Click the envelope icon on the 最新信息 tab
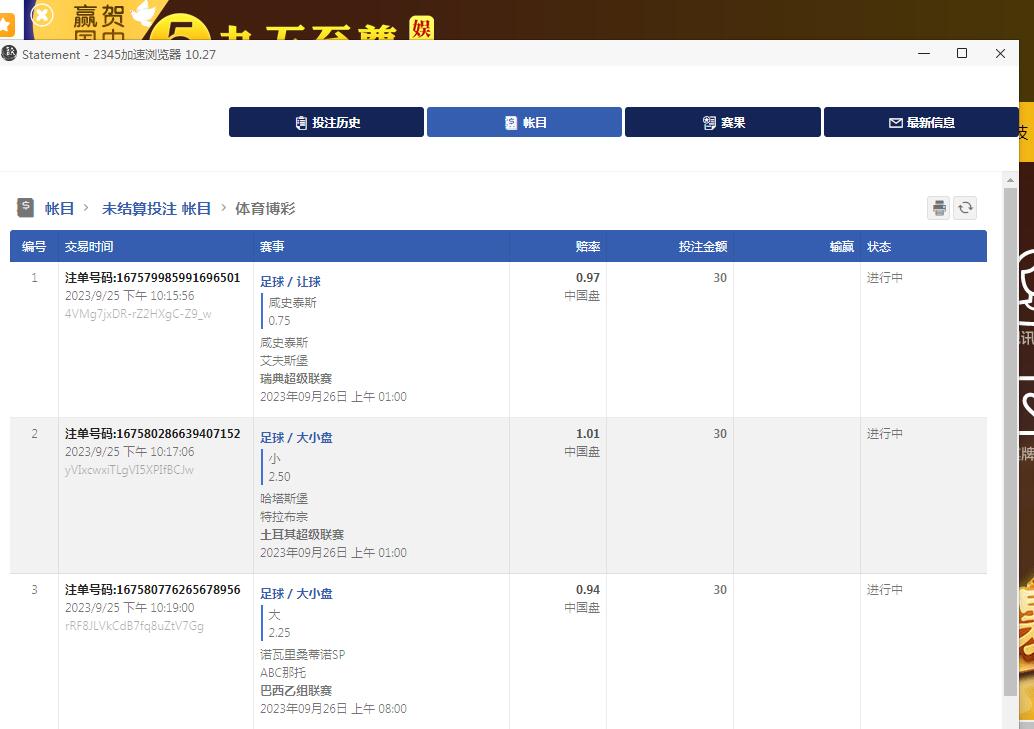This screenshot has width=1034, height=729. click(895, 123)
